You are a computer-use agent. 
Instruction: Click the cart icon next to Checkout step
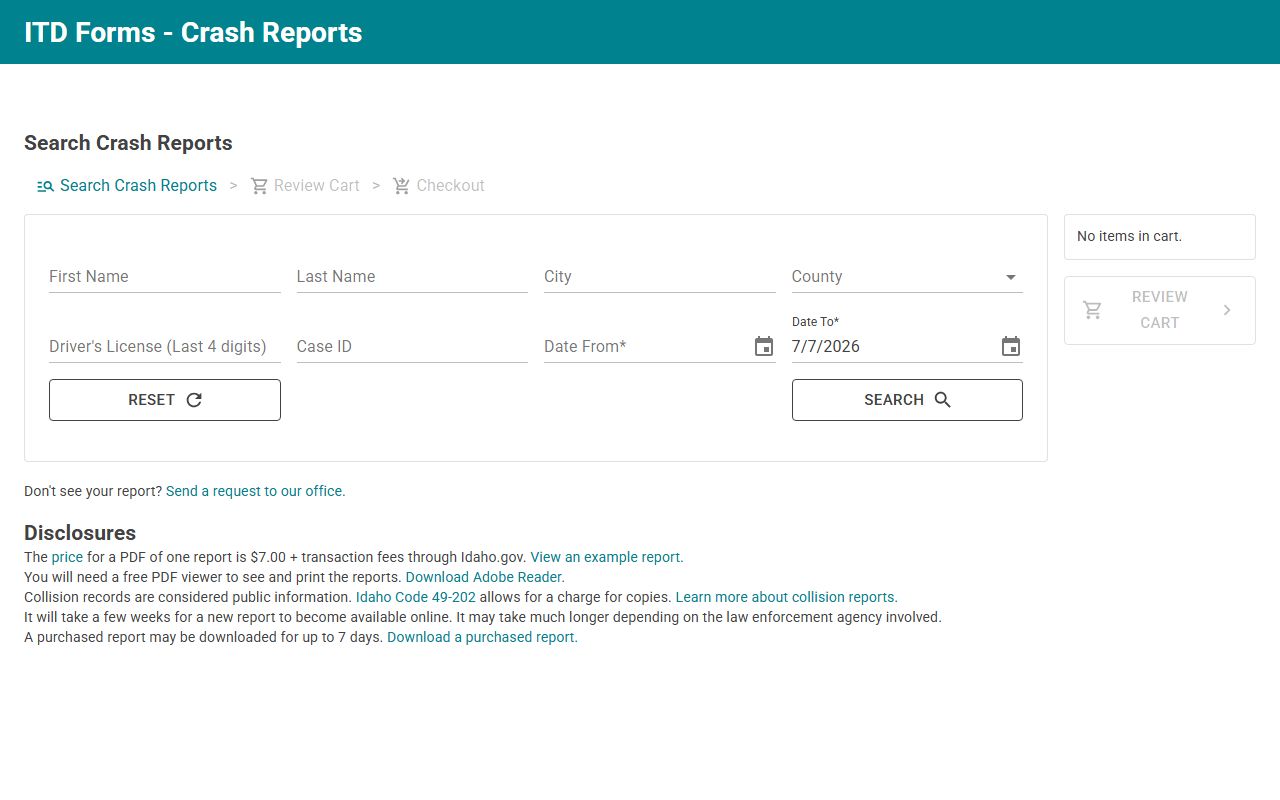click(402, 186)
